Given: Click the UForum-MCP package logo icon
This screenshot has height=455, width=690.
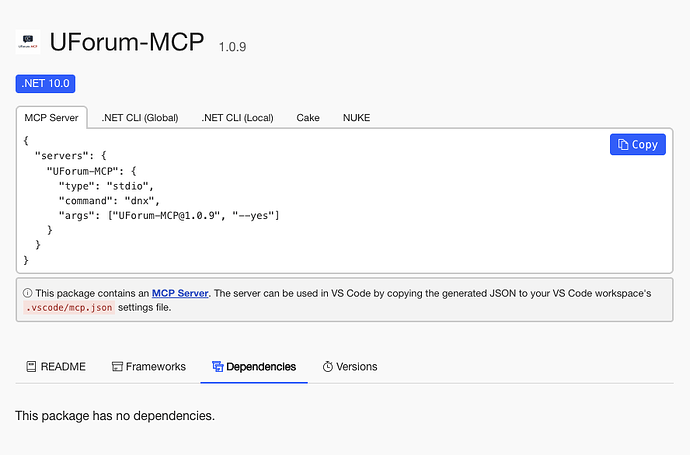Looking at the screenshot, I should tap(28, 42).
